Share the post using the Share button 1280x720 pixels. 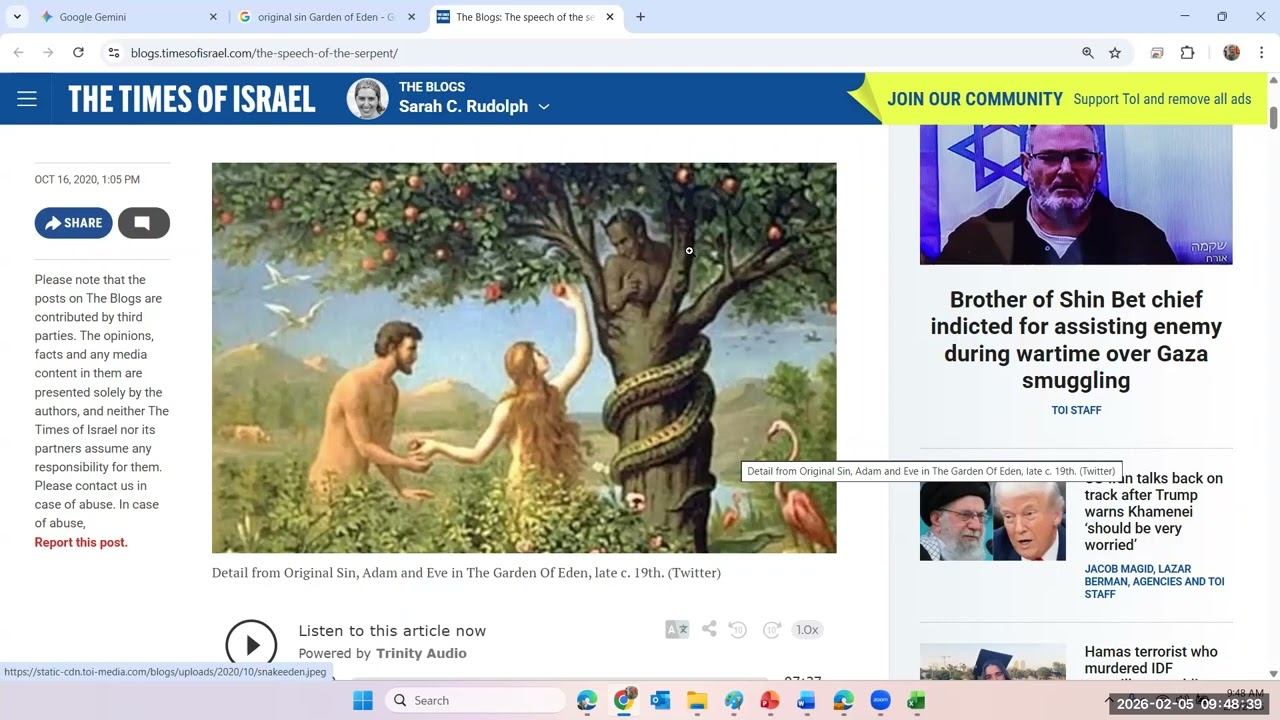pos(74,223)
